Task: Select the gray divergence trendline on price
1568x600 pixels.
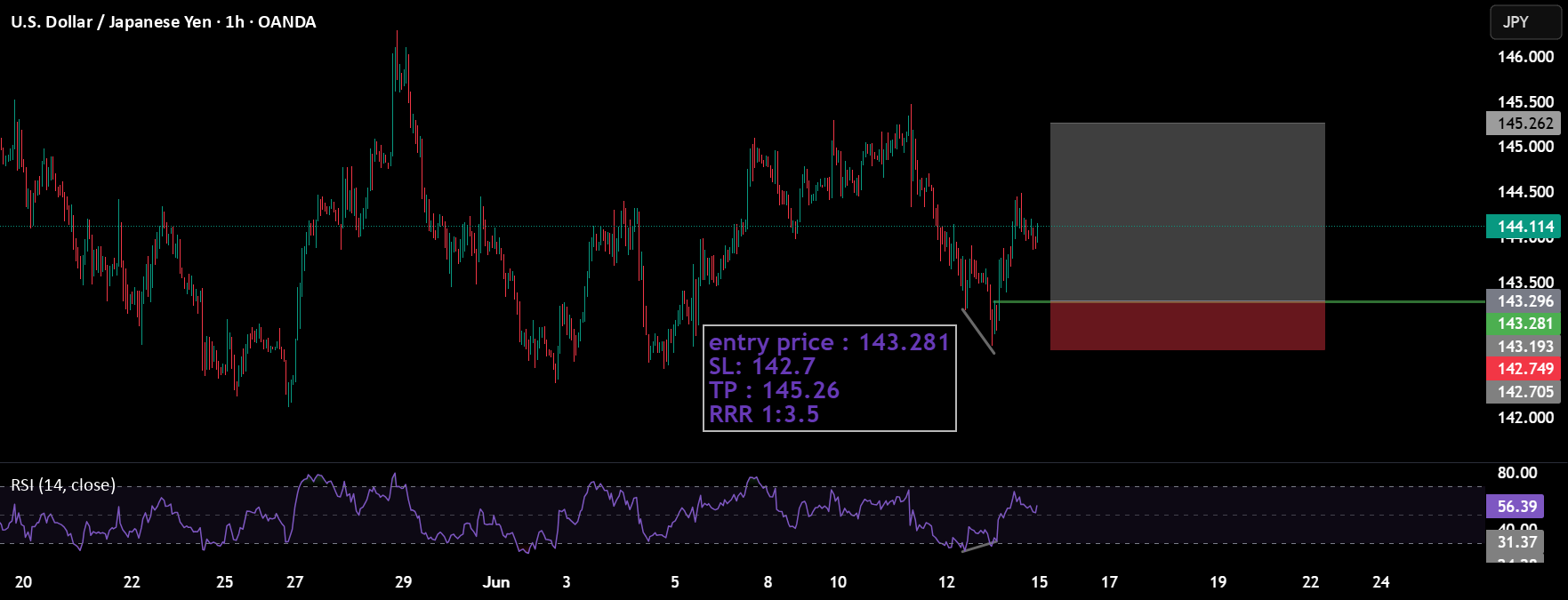Action: point(978,331)
